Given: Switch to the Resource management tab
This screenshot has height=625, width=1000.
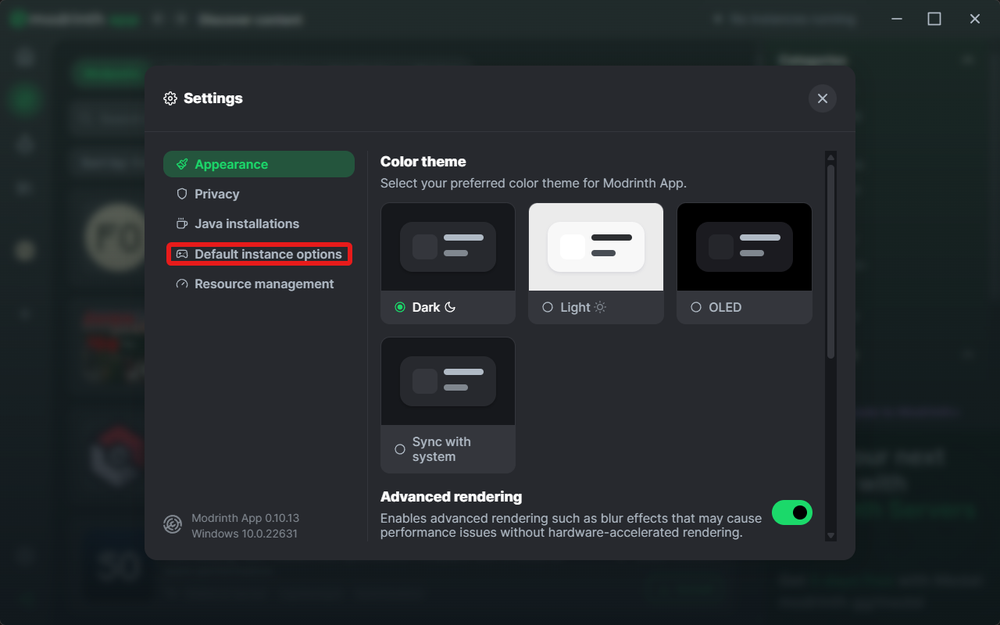Looking at the screenshot, I should pos(264,284).
